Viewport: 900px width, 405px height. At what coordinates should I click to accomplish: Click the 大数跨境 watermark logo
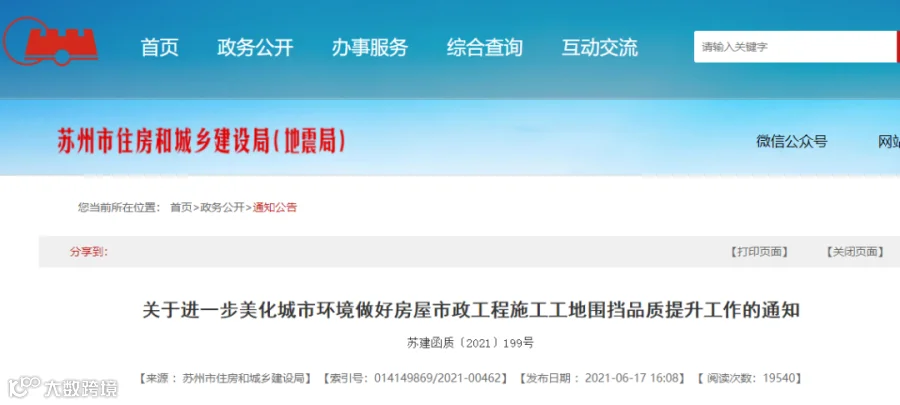pos(62,387)
